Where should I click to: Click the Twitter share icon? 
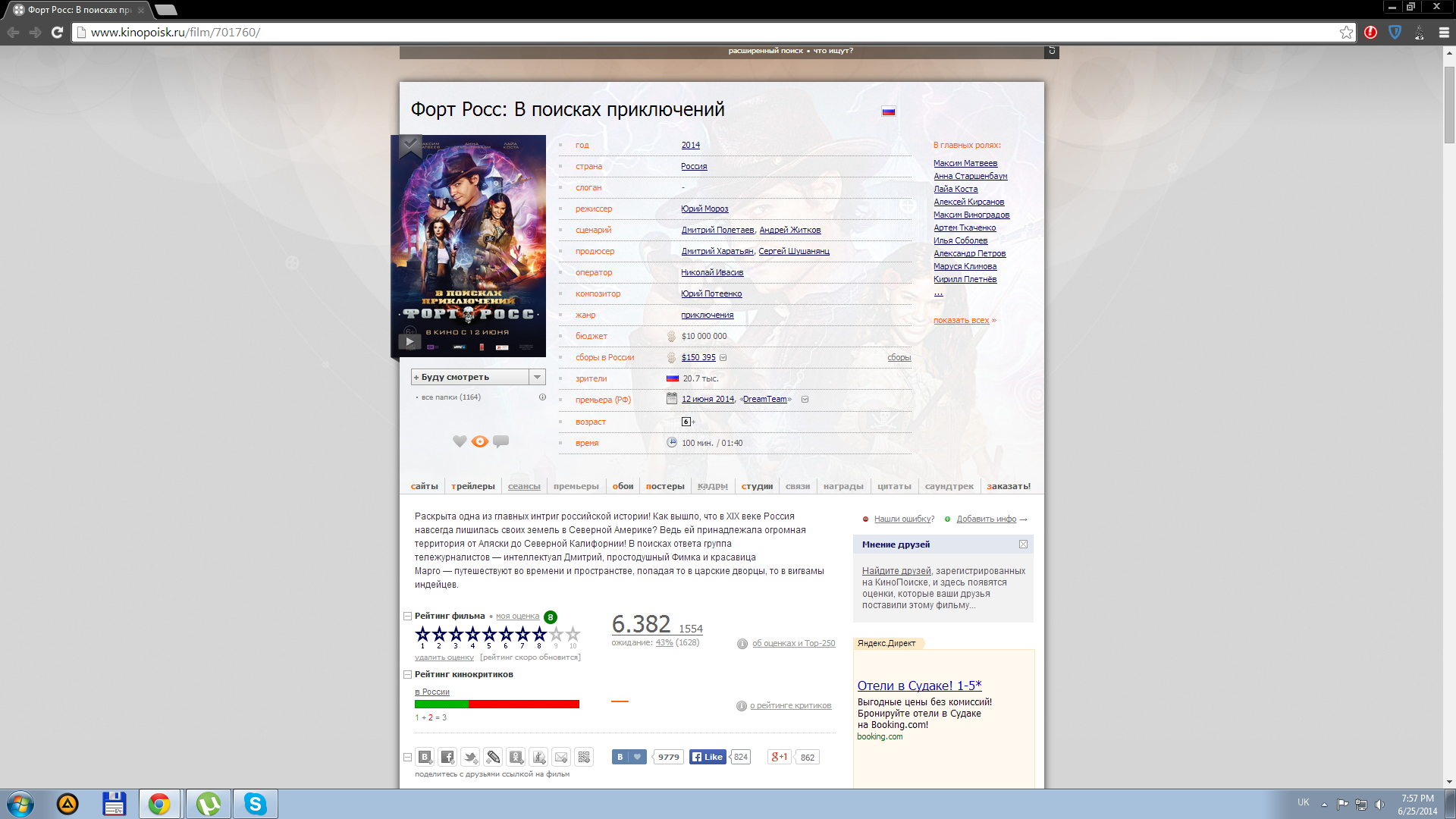coord(470,757)
